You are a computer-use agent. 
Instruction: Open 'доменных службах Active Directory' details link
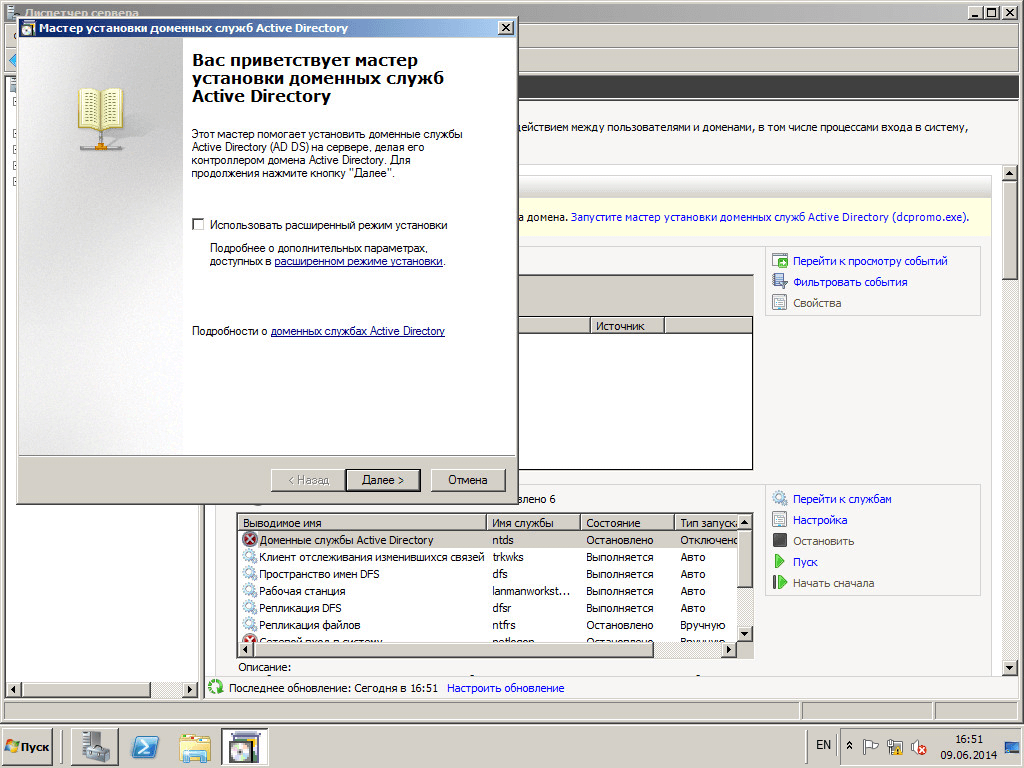click(x=357, y=331)
